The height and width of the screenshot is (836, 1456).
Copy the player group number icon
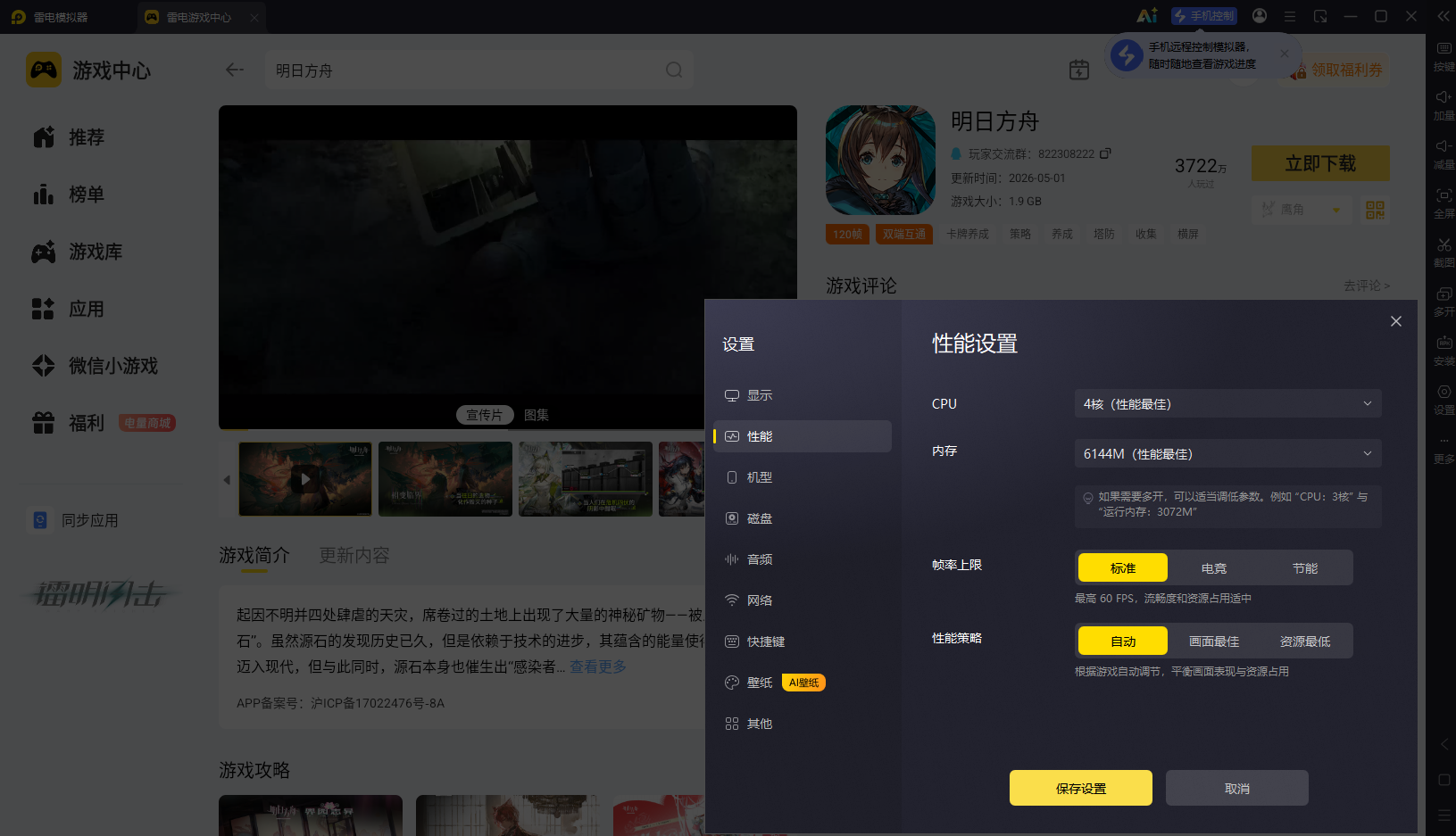coord(1105,153)
